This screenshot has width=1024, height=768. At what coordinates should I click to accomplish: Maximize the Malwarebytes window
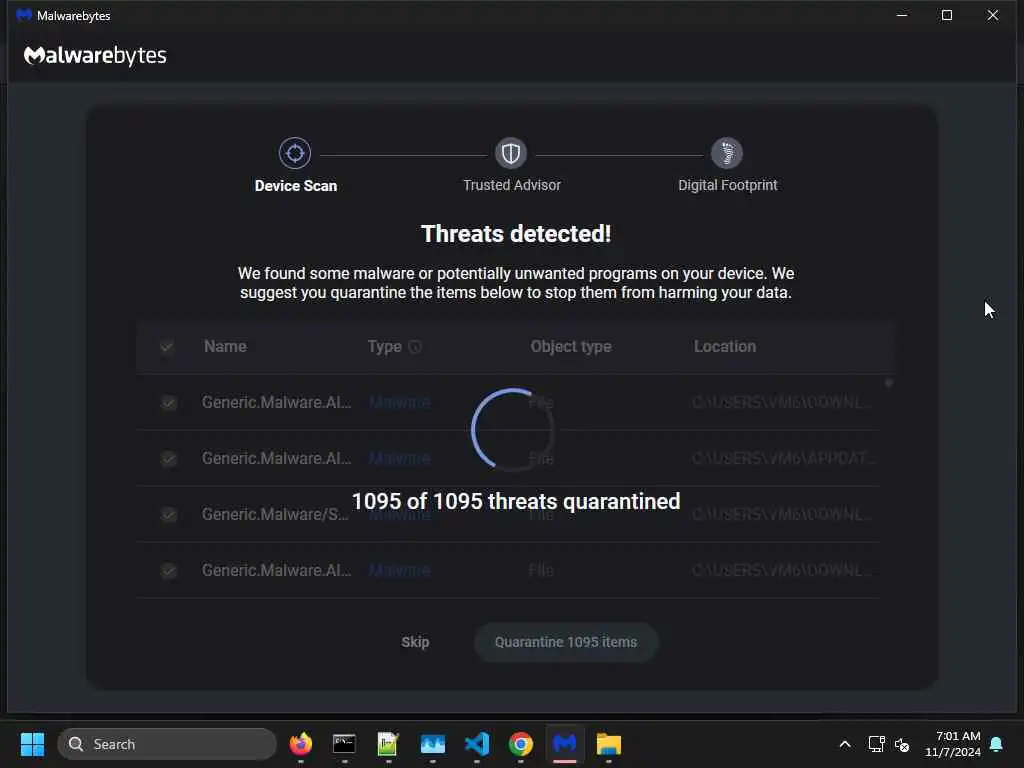947,15
